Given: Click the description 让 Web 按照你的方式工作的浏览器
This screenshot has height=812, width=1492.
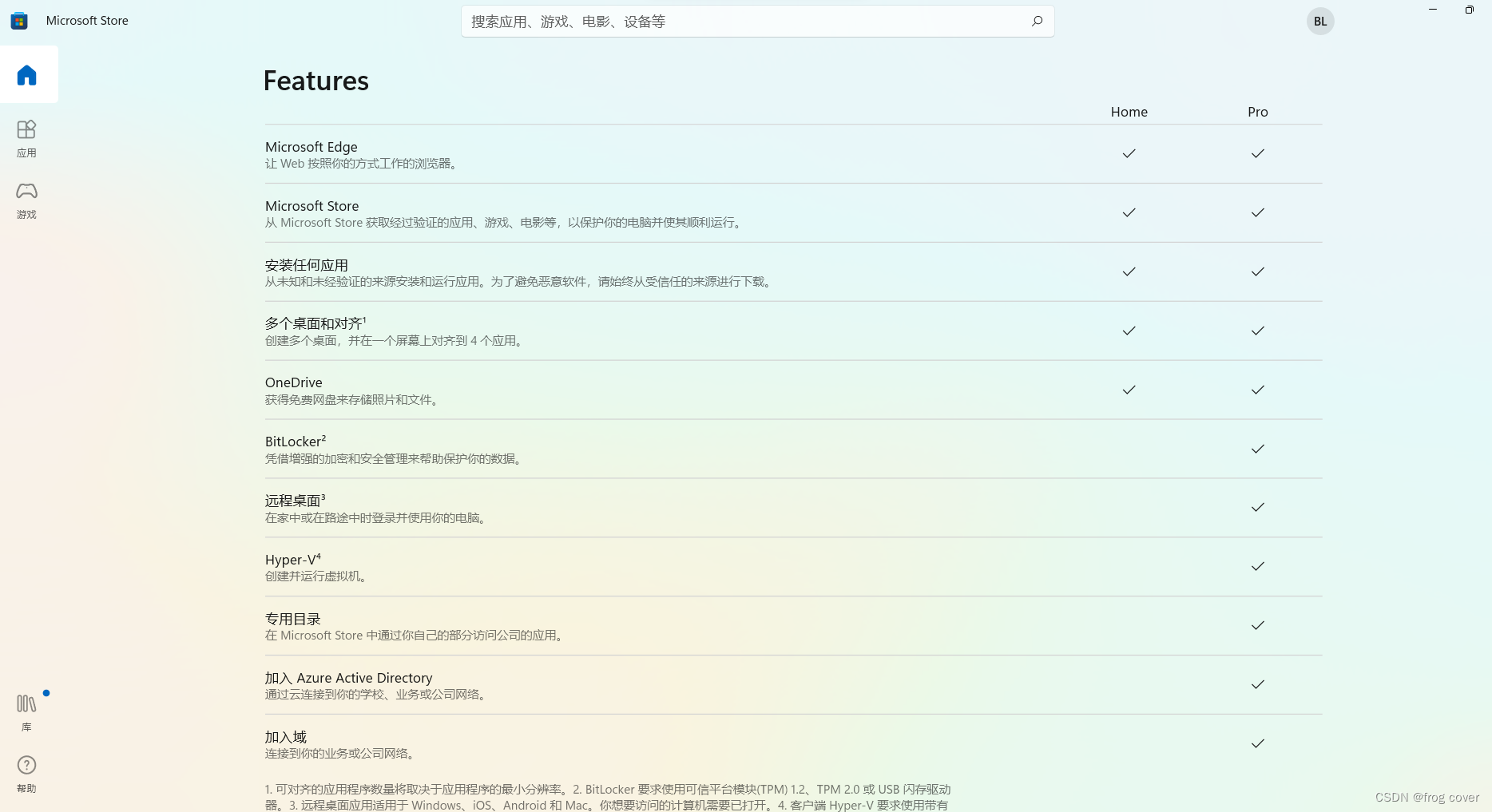Looking at the screenshot, I should pos(363,164).
